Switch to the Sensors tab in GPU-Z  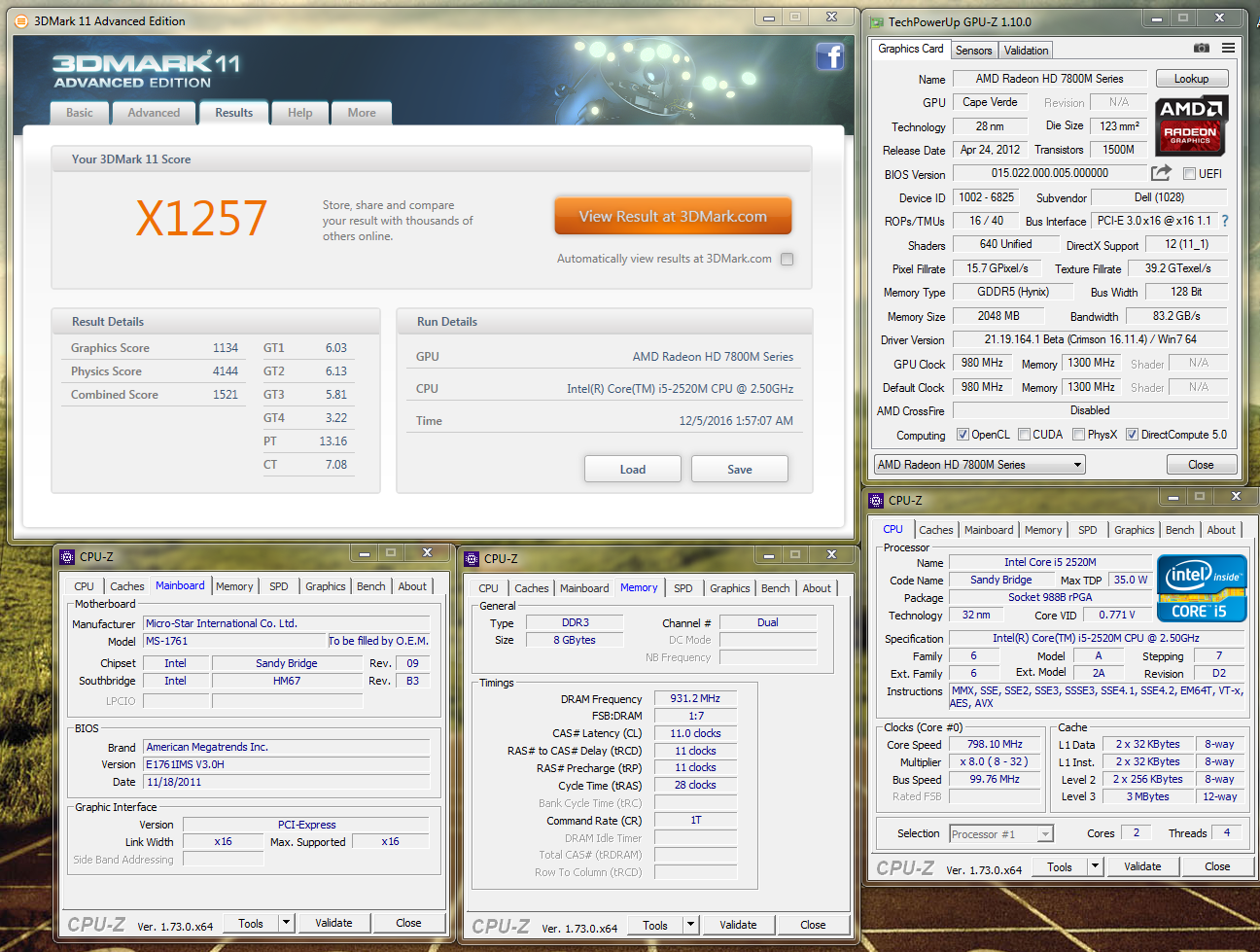coord(973,51)
